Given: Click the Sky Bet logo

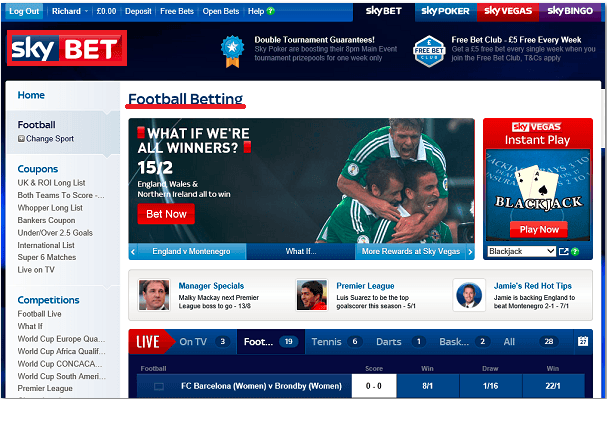Looking at the screenshot, I should coord(67,48).
